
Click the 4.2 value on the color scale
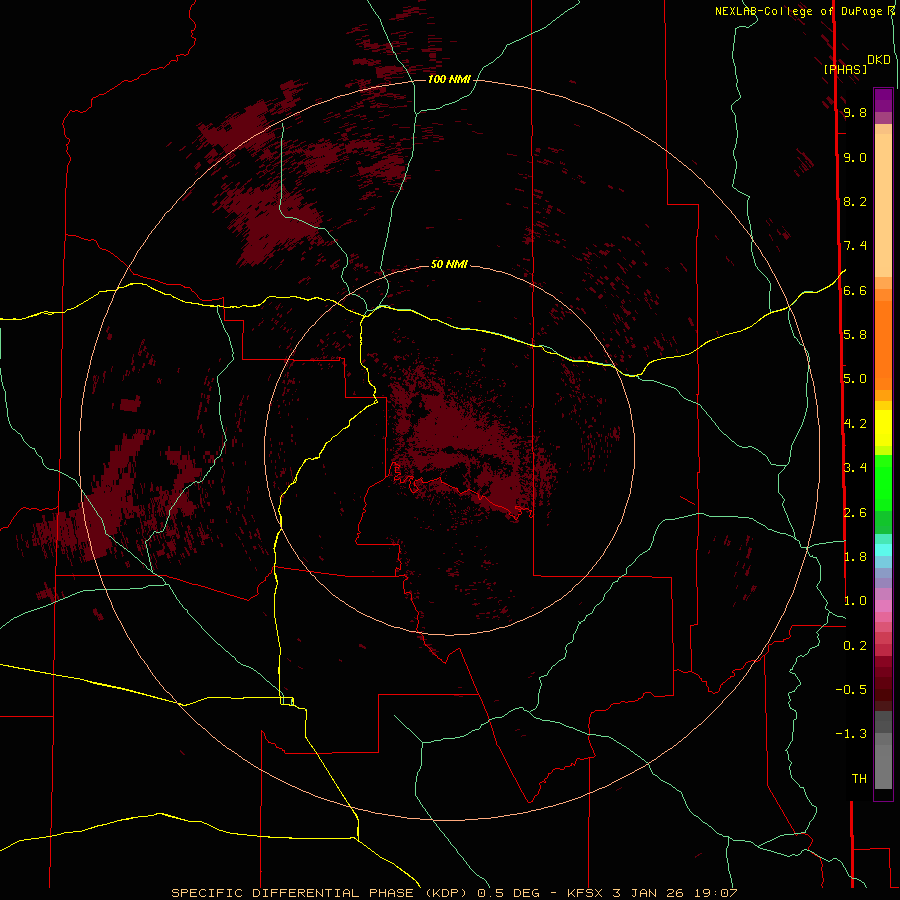(855, 424)
